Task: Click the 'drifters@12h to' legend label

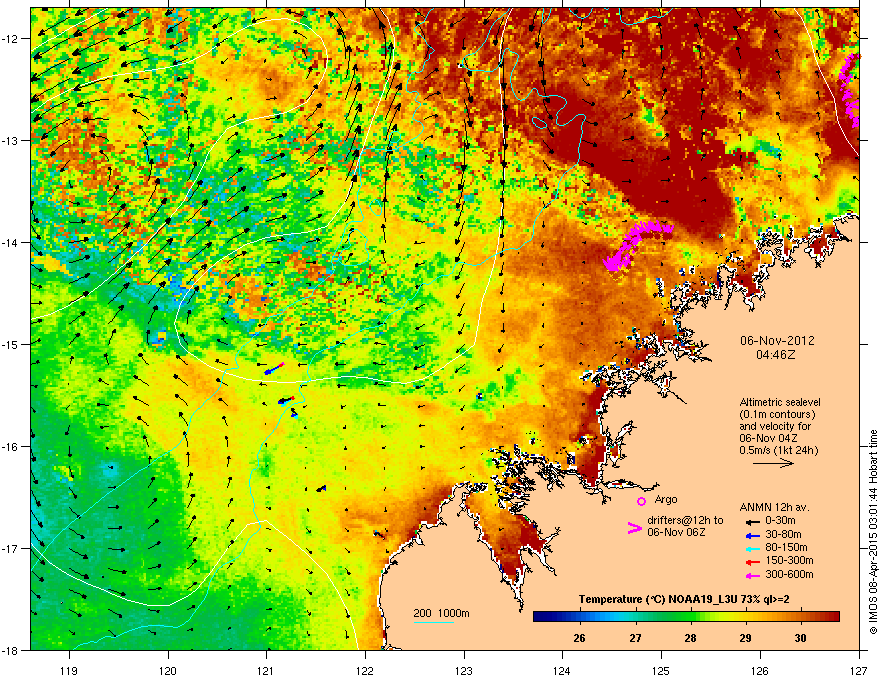Action: click(685, 520)
